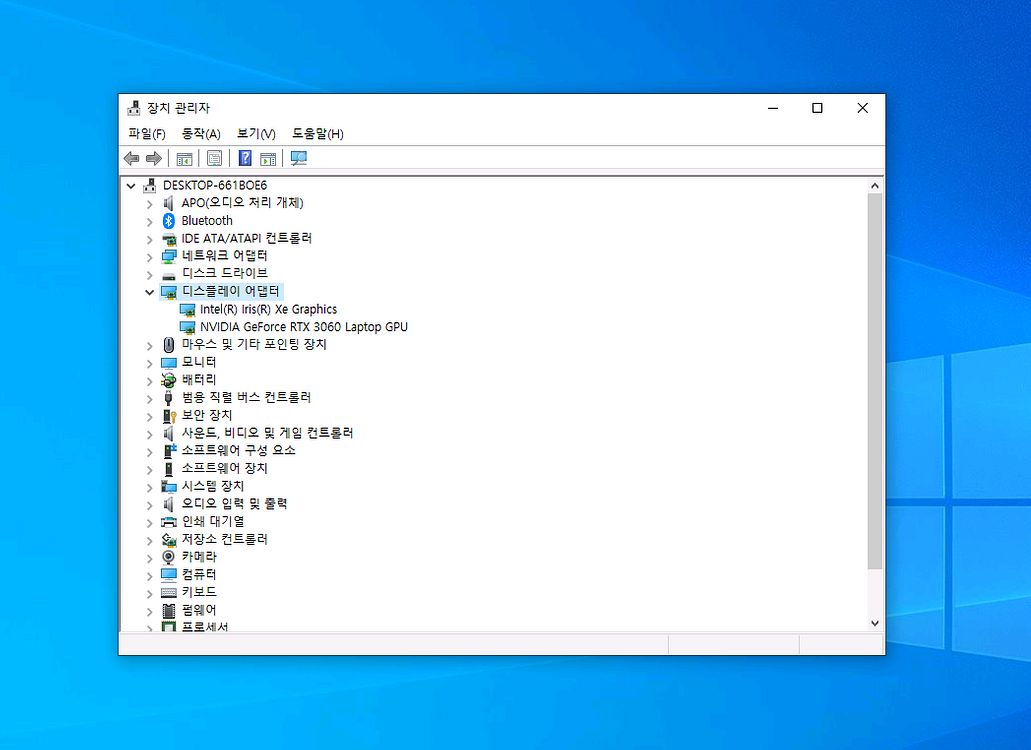The width and height of the screenshot is (1031, 750).
Task: Click the 보안 장치 key icon
Action: pos(170,415)
